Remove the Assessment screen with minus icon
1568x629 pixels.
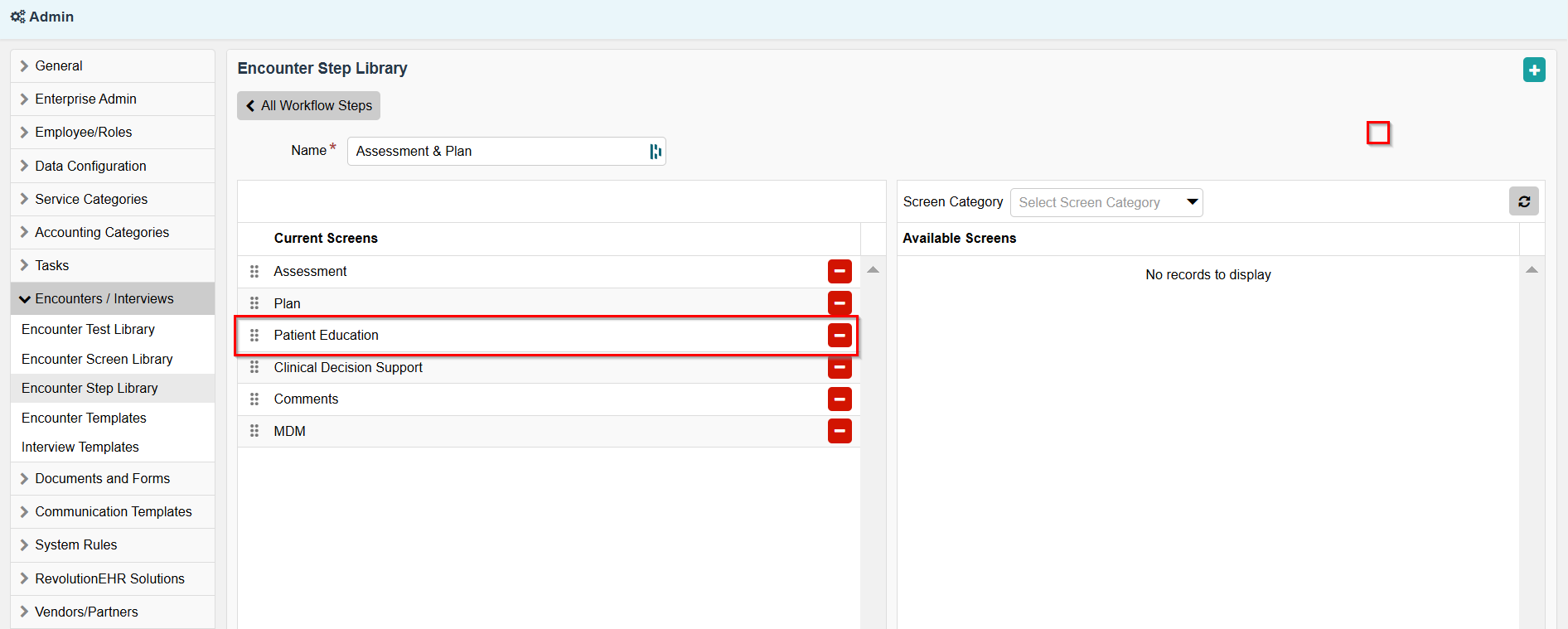[839, 271]
